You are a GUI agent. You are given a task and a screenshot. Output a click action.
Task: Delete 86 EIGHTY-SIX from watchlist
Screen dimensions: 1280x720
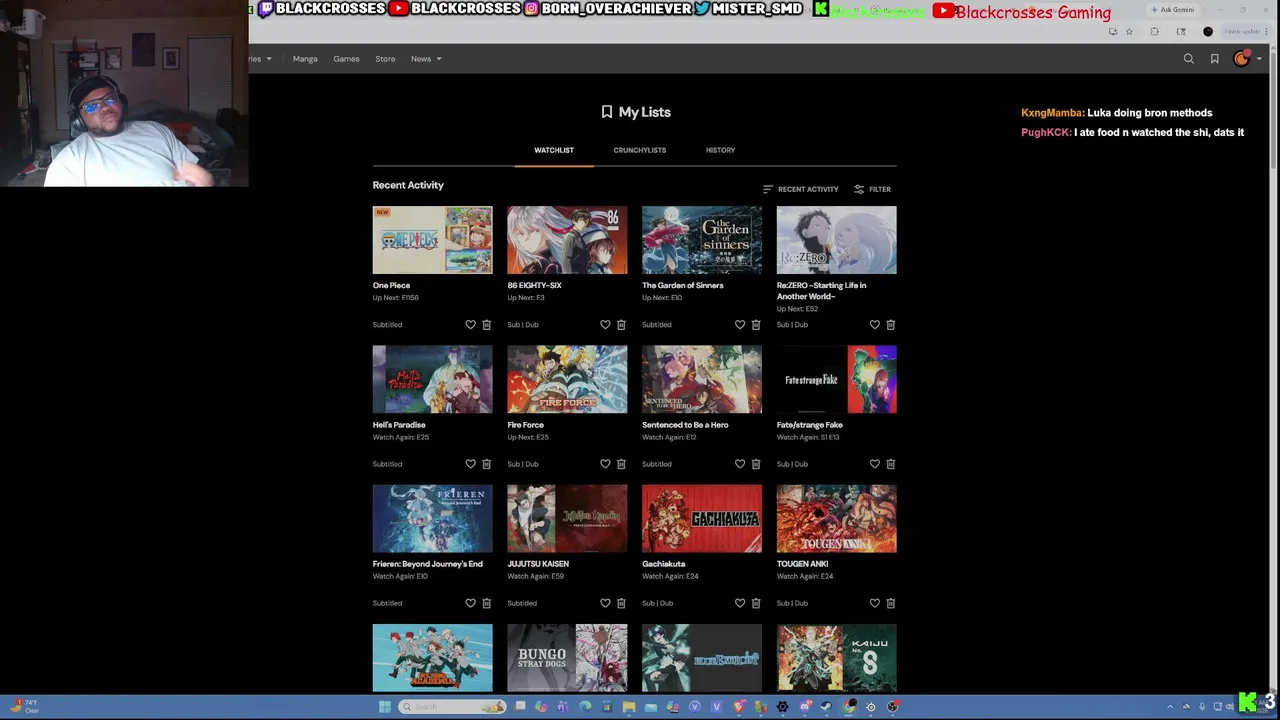click(621, 325)
